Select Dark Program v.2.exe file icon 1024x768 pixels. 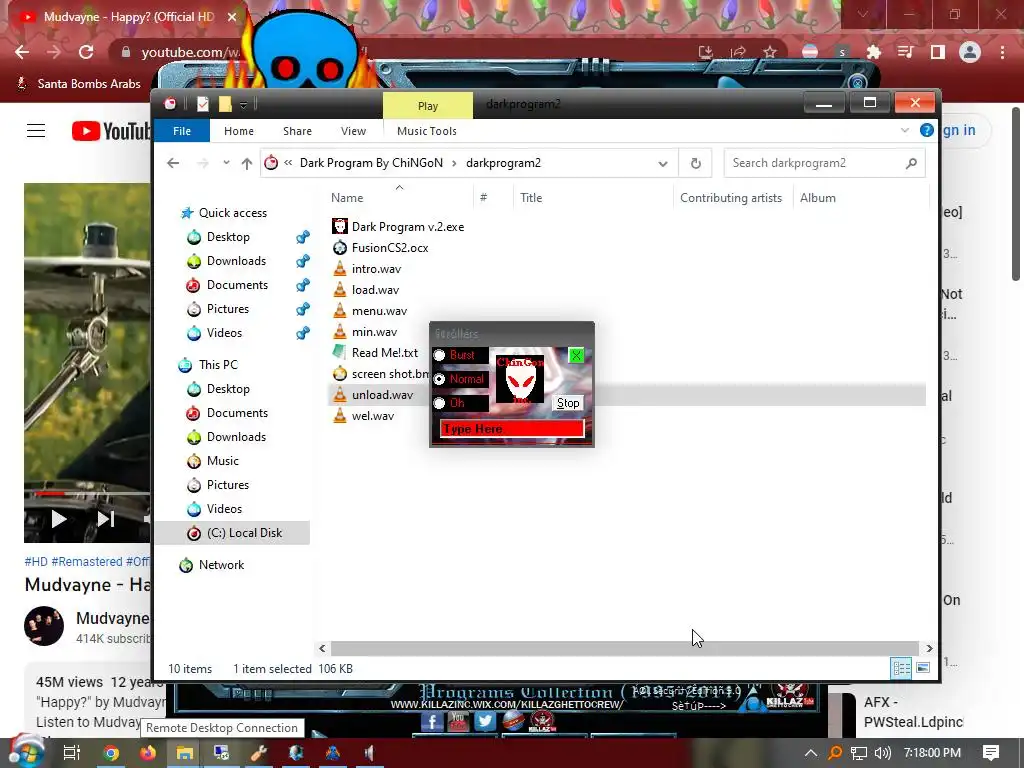(340, 227)
